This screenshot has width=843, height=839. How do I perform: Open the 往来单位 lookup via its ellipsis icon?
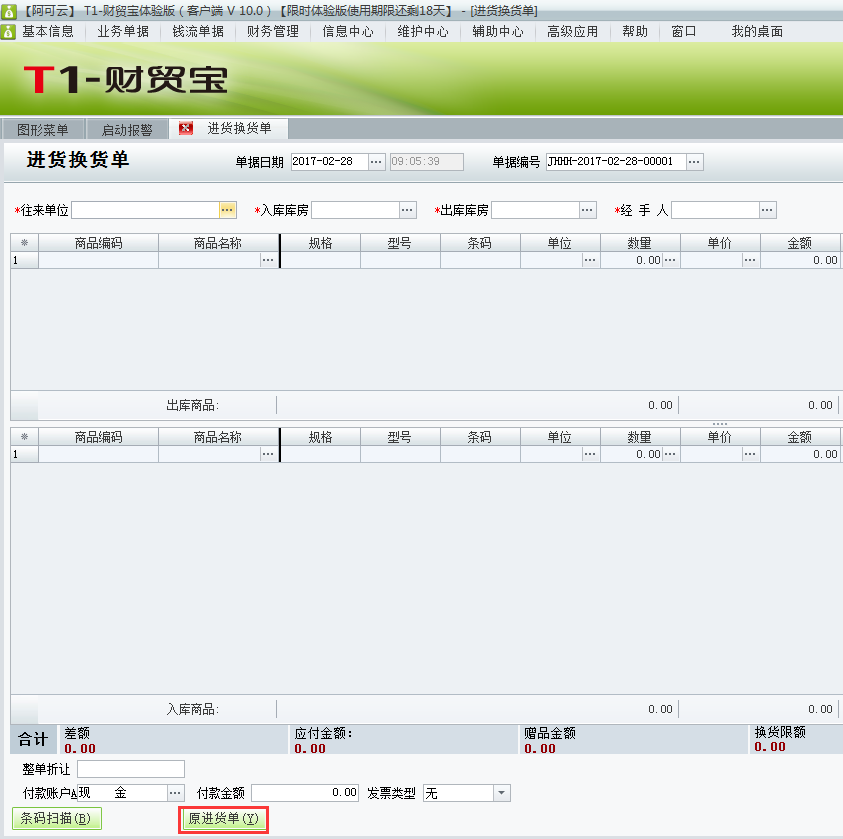coord(227,210)
